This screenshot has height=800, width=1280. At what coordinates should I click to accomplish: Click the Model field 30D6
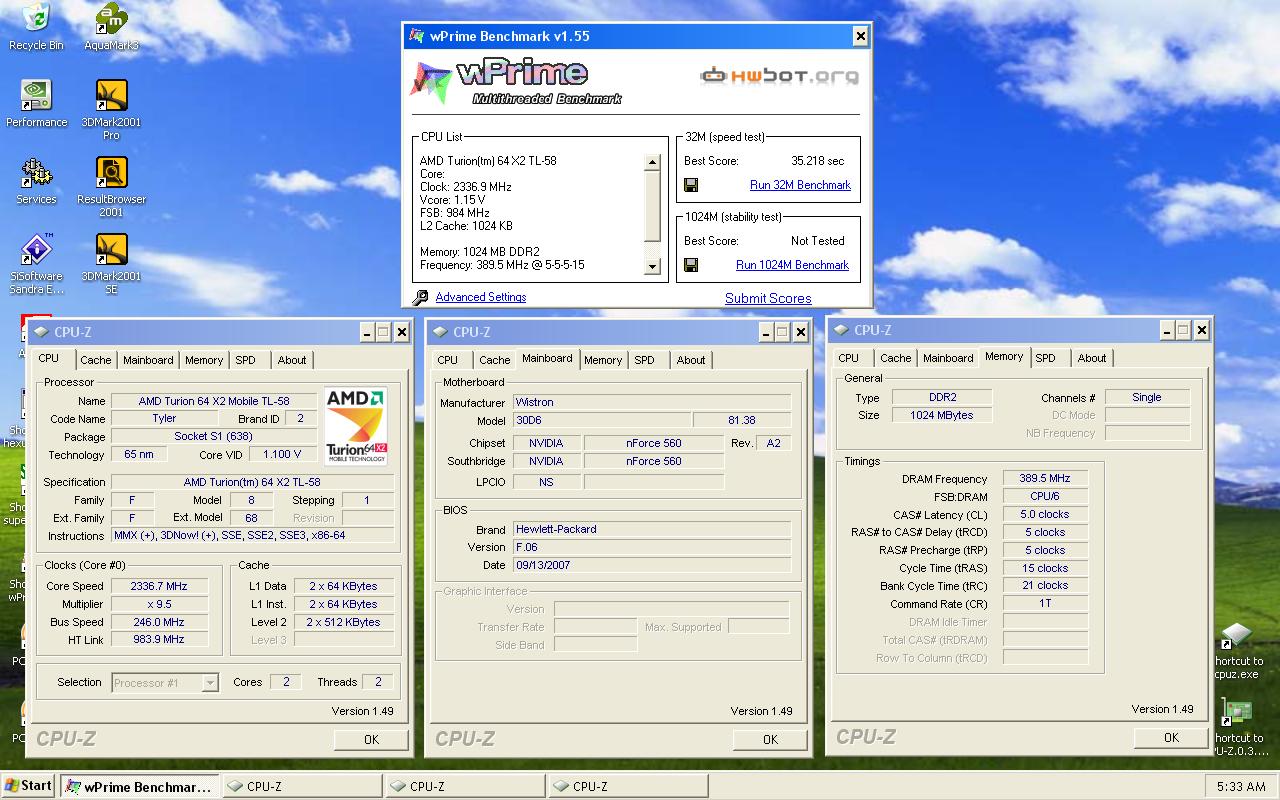pyautogui.click(x=601, y=420)
